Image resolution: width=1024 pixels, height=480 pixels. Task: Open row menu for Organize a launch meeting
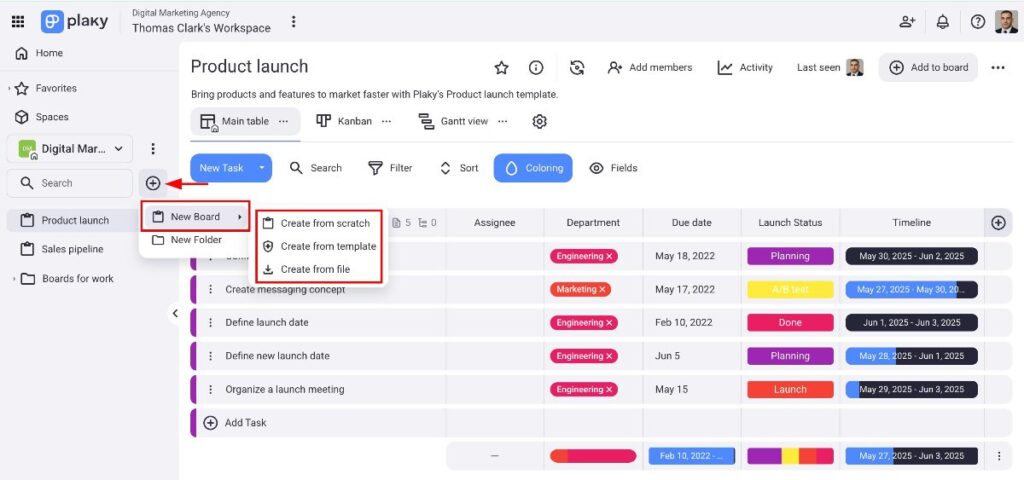click(210, 389)
